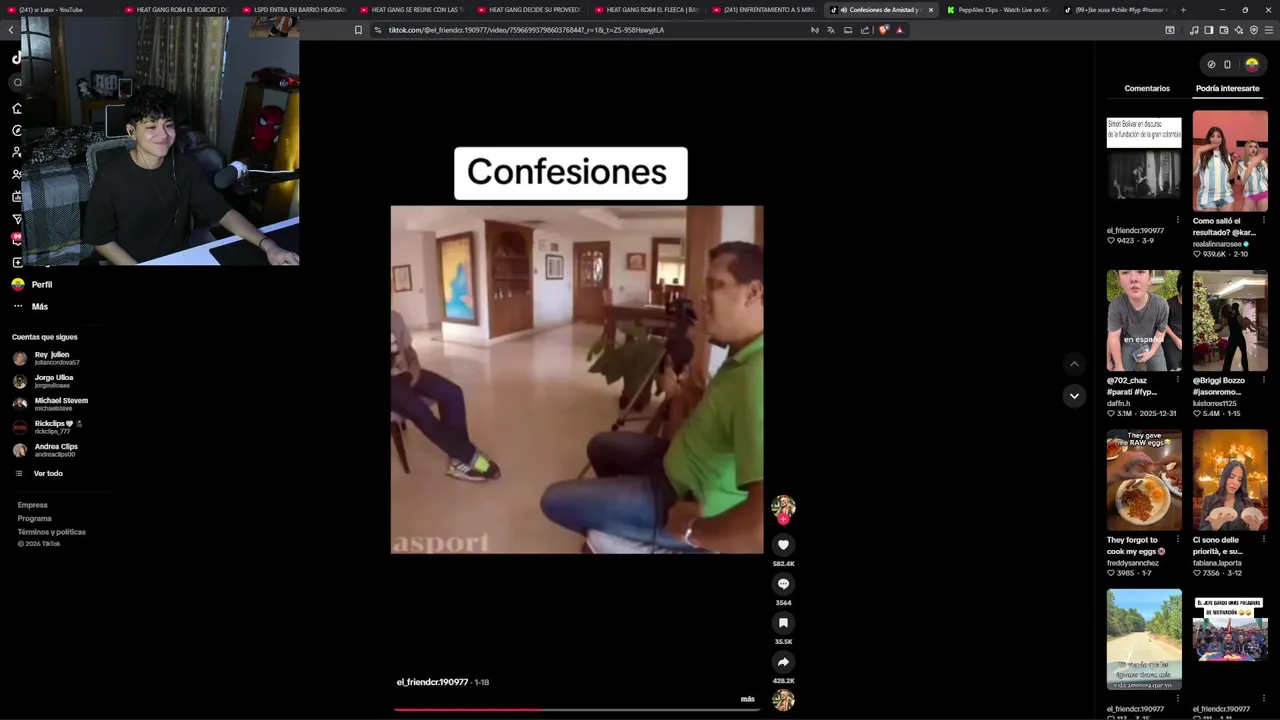Go to next video with down chevron
Screen dimensions: 1280x720
[x=1074, y=396]
